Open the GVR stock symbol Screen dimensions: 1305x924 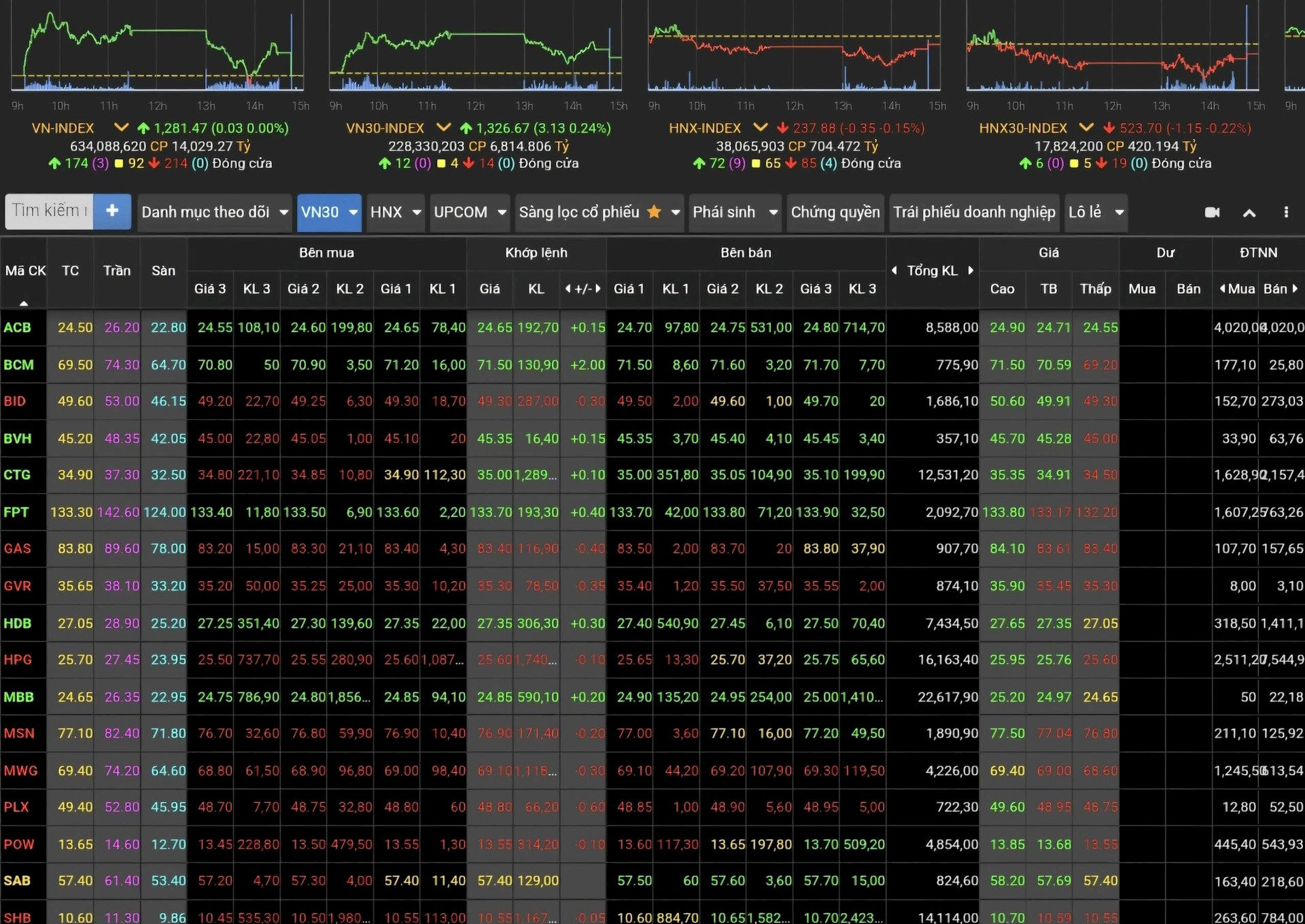[x=18, y=586]
